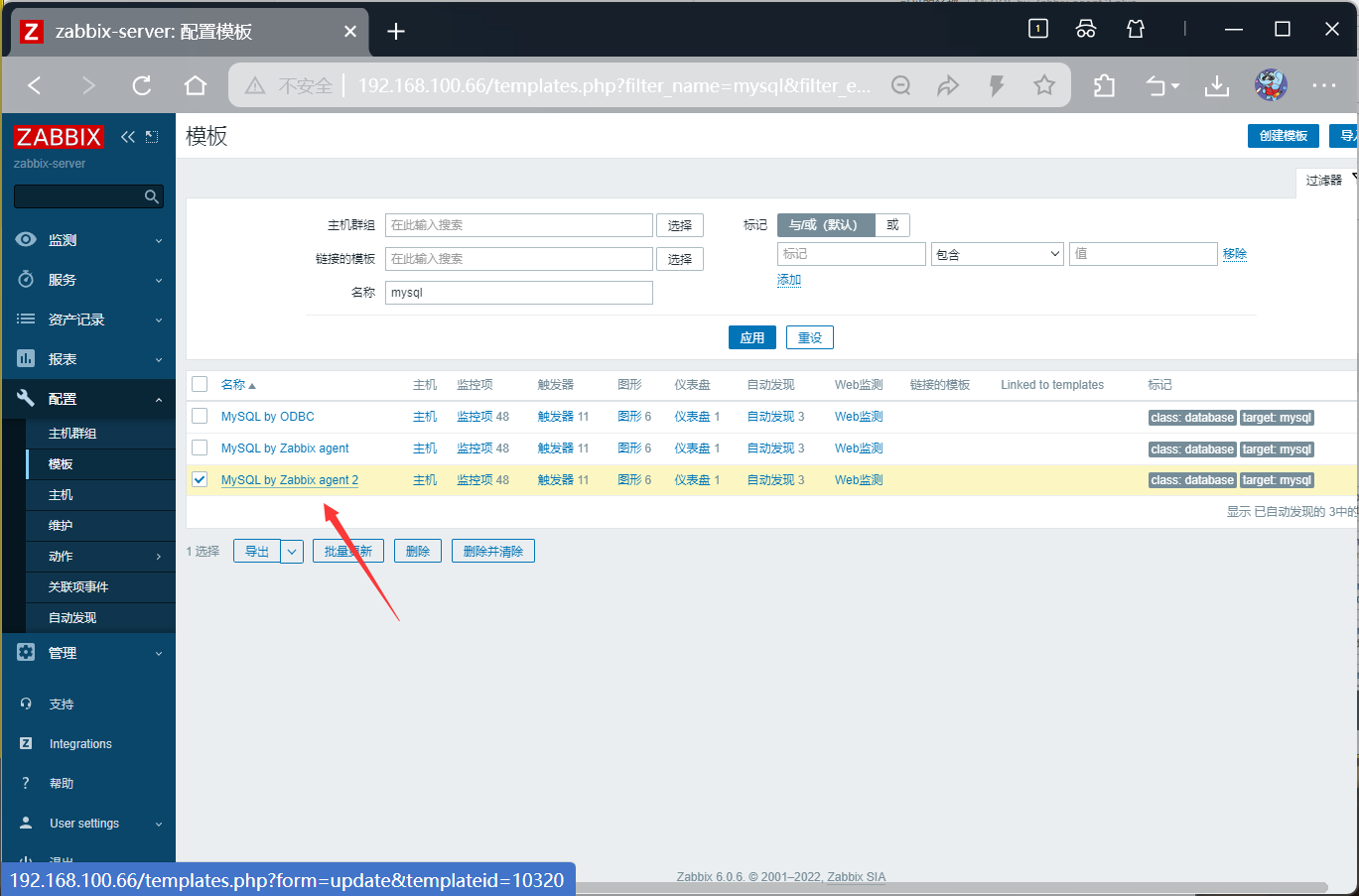Click the headset support icon
This screenshot has height=896, width=1359.
point(26,704)
